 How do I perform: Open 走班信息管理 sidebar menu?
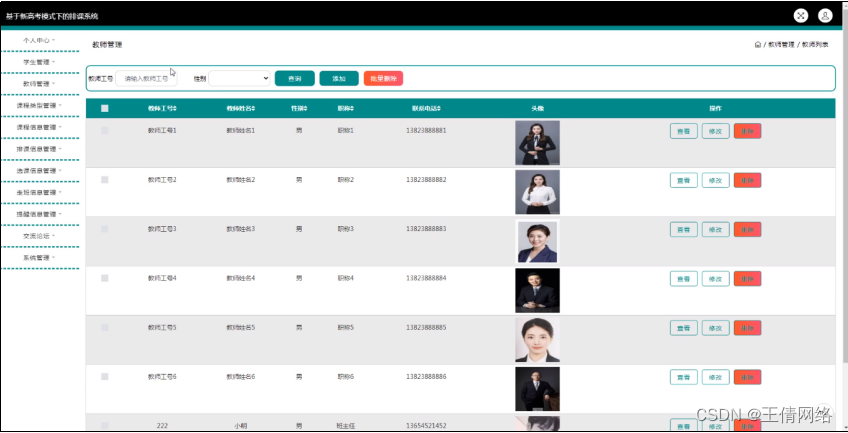(39, 192)
